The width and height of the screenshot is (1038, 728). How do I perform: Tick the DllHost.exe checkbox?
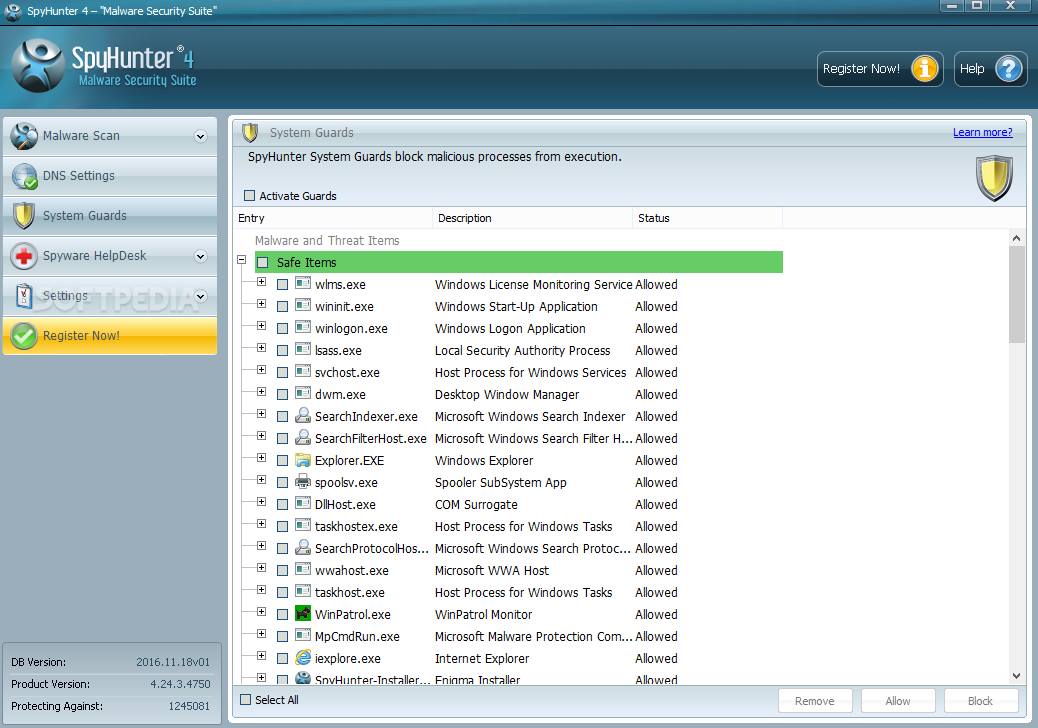[282, 505]
